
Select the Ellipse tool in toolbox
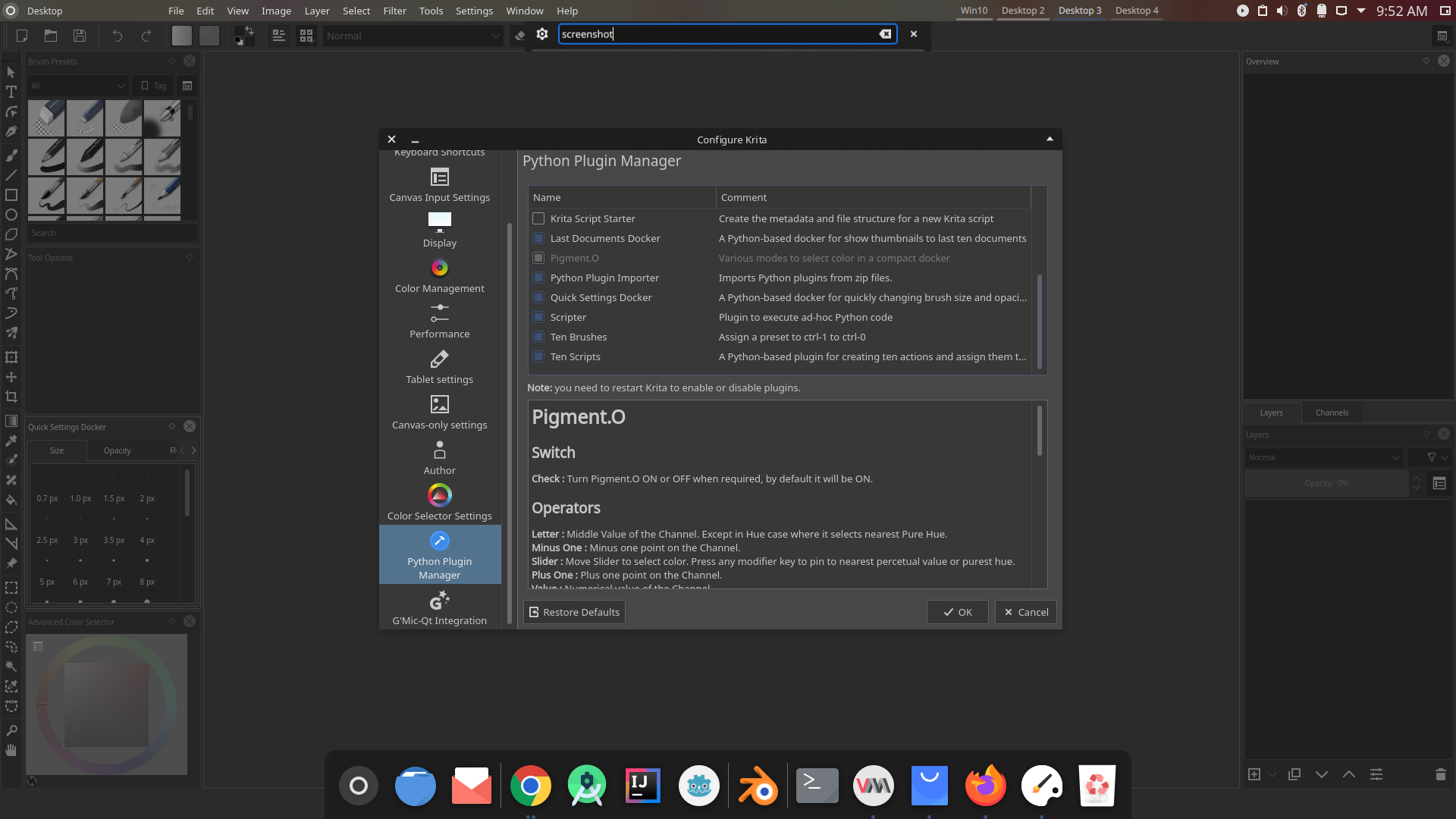(x=11, y=215)
